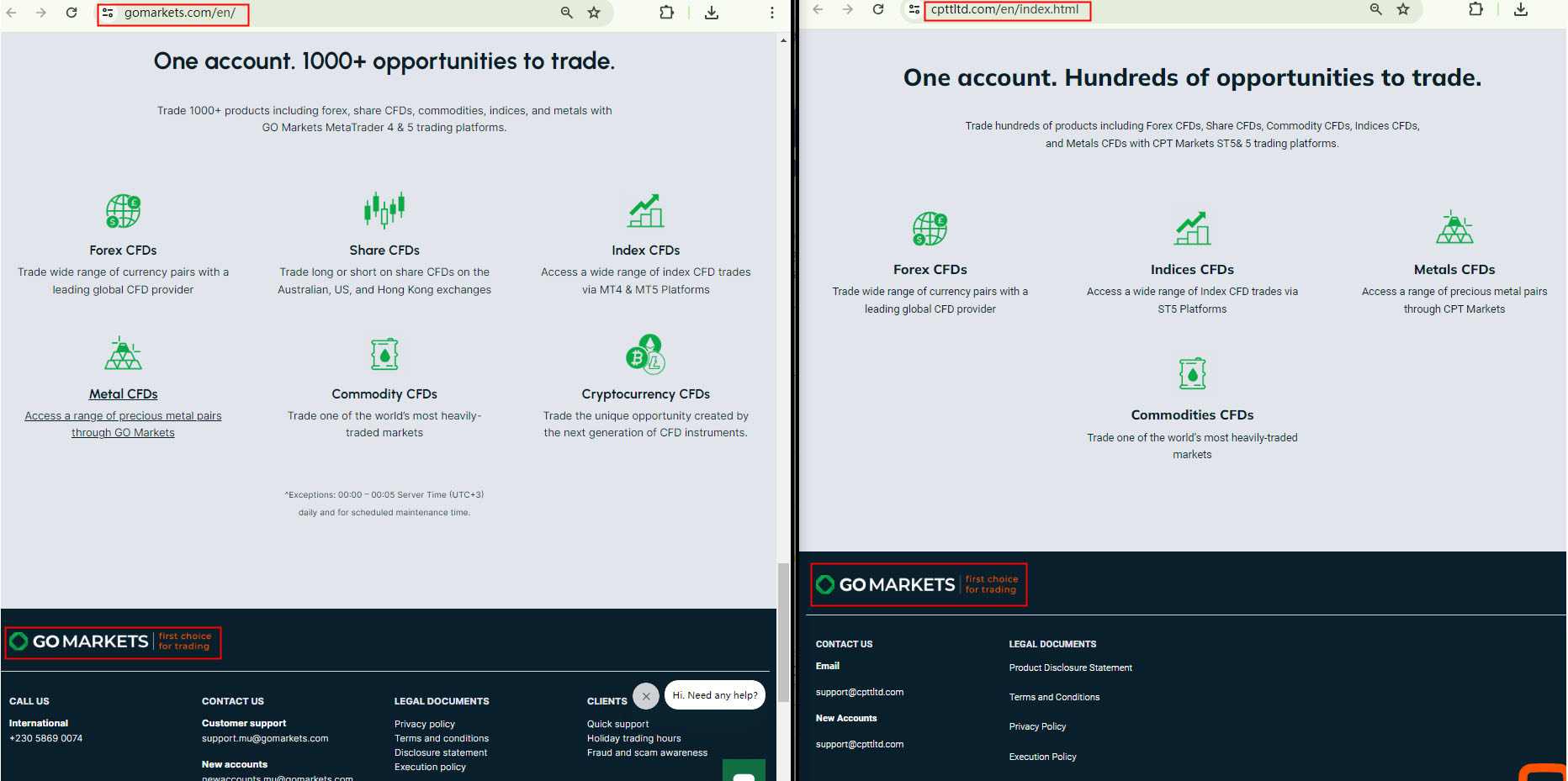Click Indices CFDs heading on cptltd page
1568x781 pixels.
1192,270
